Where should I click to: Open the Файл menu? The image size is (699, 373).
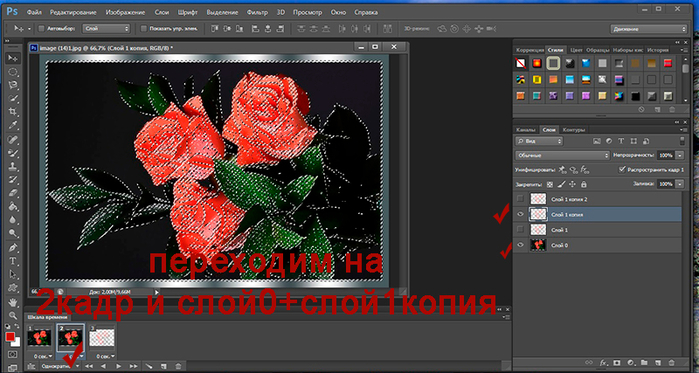click(35, 12)
